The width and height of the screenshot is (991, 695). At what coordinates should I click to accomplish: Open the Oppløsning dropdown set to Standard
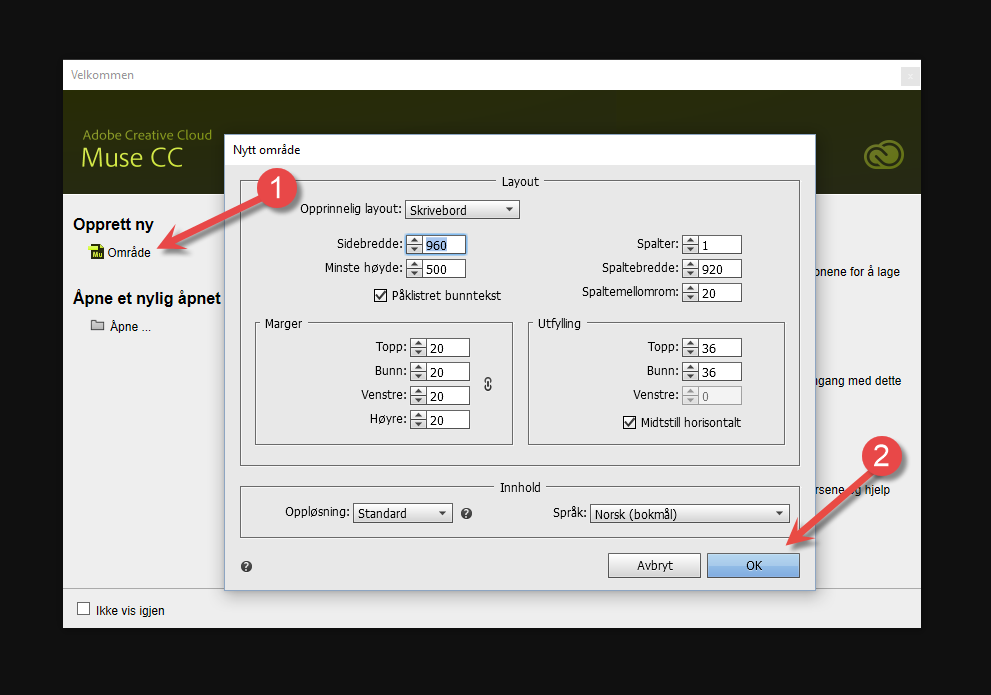pyautogui.click(x=403, y=513)
